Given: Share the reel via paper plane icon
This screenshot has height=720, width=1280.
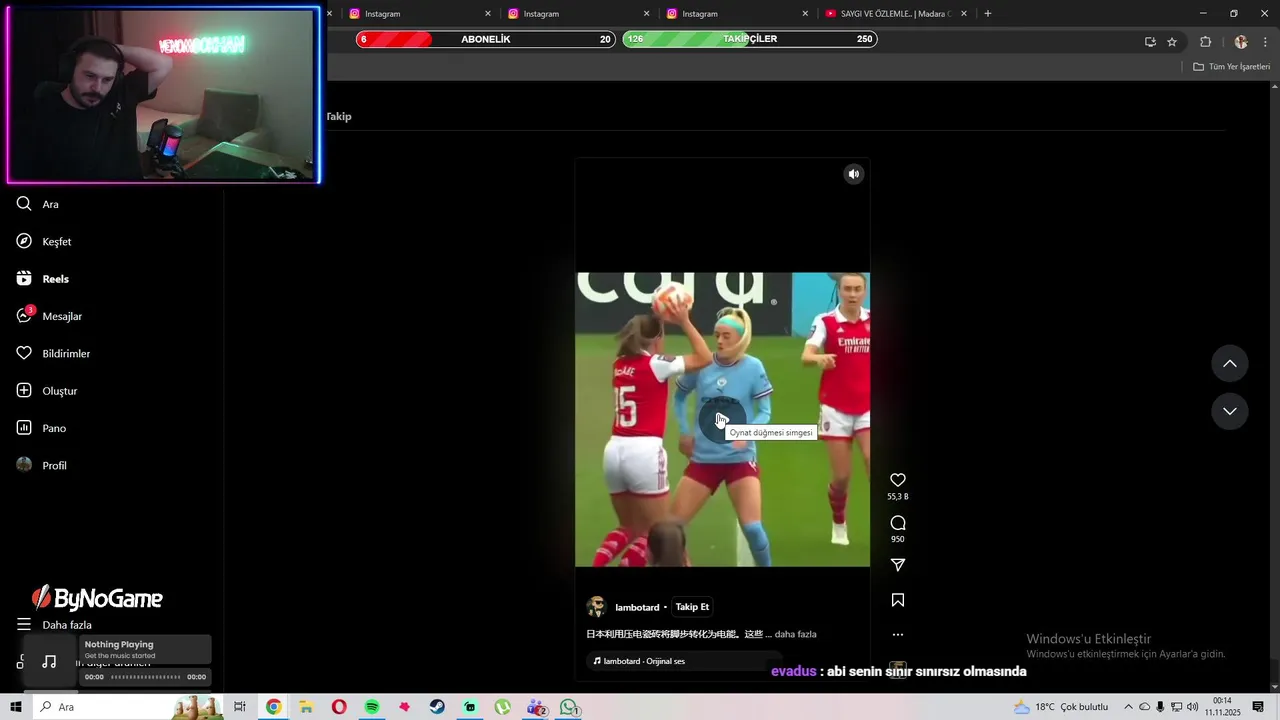Looking at the screenshot, I should click(x=898, y=565).
